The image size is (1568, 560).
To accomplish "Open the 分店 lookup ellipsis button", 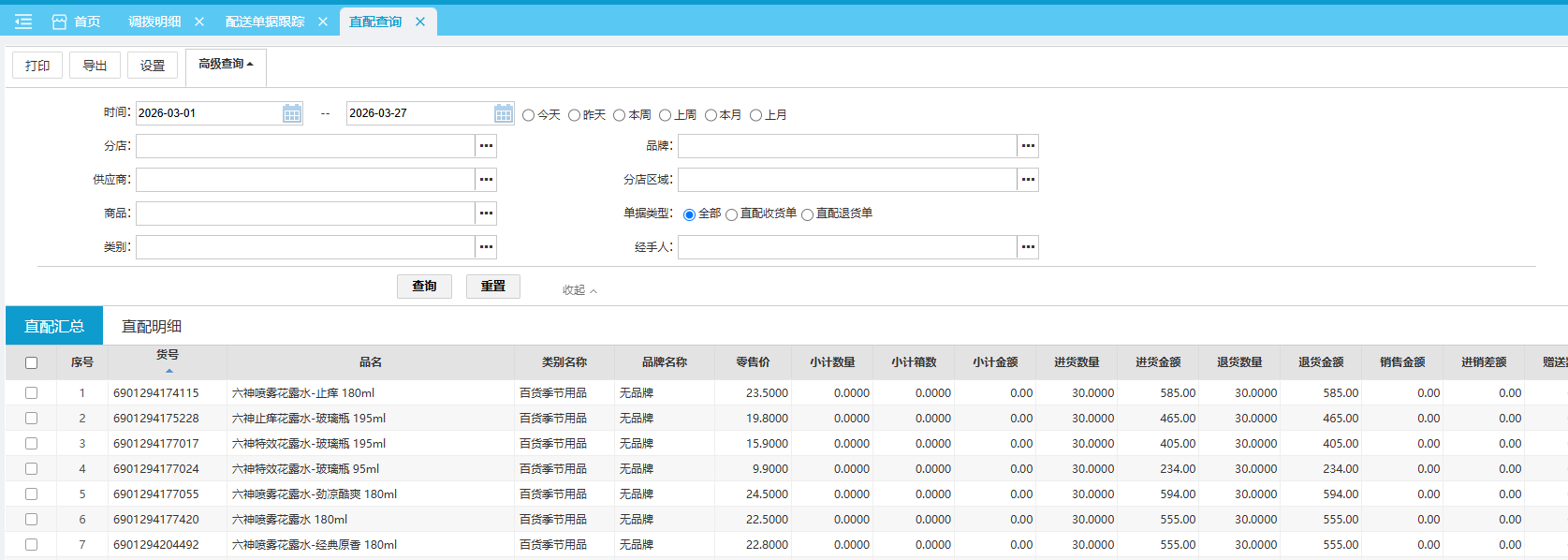I will pos(486,146).
